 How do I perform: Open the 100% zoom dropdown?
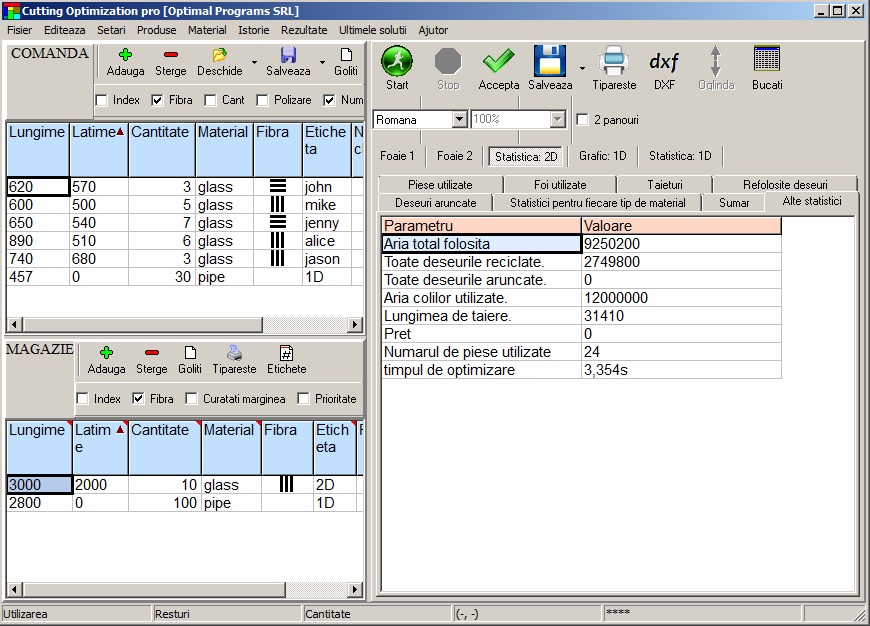[557, 118]
